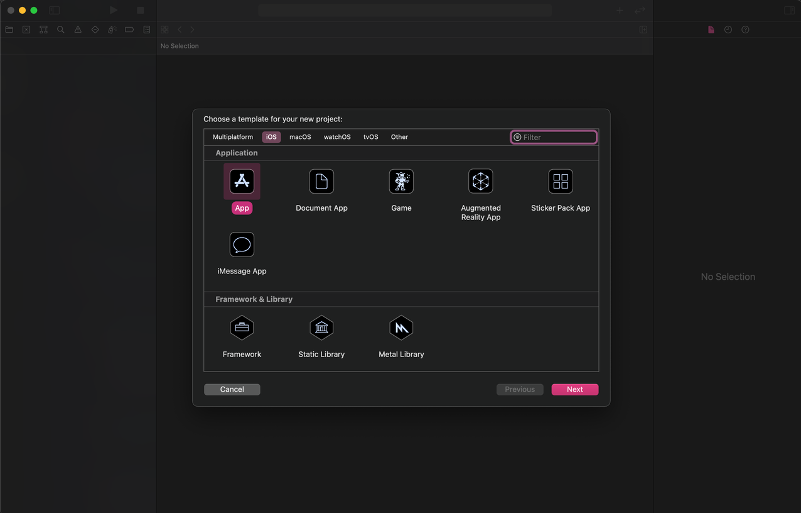
Task: Switch to the Other tab
Action: [x=399, y=137]
